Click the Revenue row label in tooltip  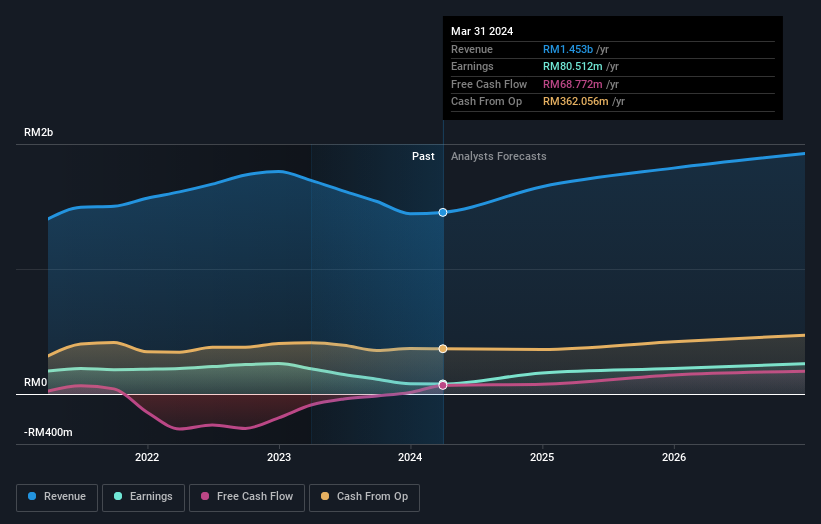pyautogui.click(x=472, y=49)
